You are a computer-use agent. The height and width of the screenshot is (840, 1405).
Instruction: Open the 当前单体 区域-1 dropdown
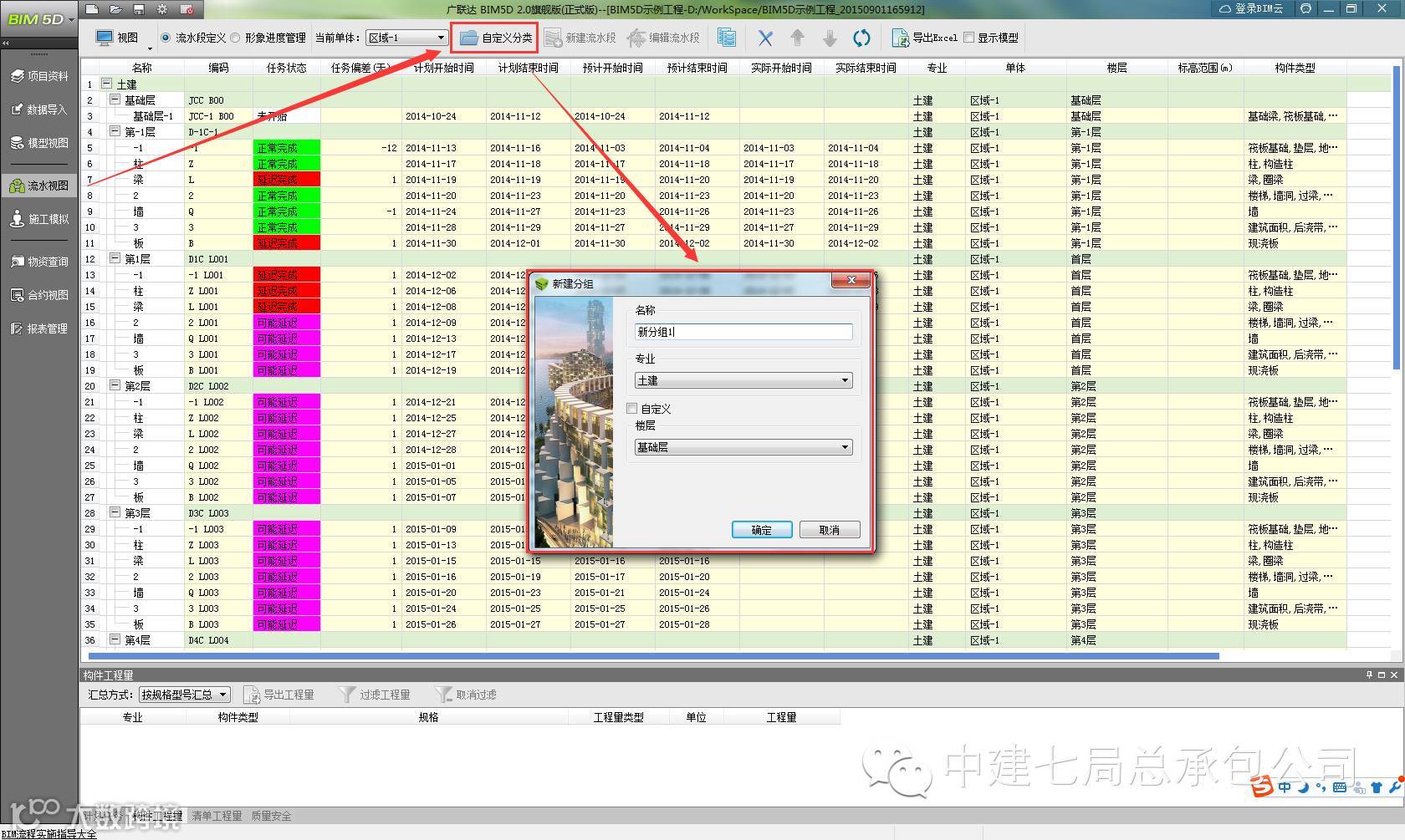point(407,38)
